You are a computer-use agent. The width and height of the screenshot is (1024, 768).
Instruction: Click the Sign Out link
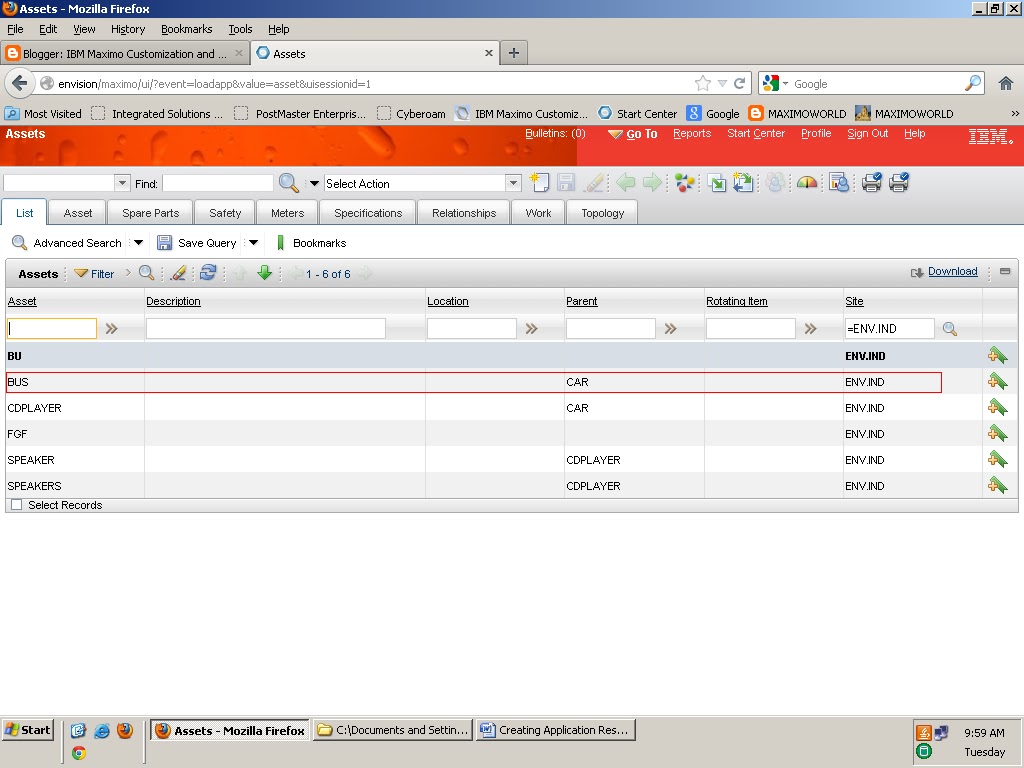click(867, 133)
